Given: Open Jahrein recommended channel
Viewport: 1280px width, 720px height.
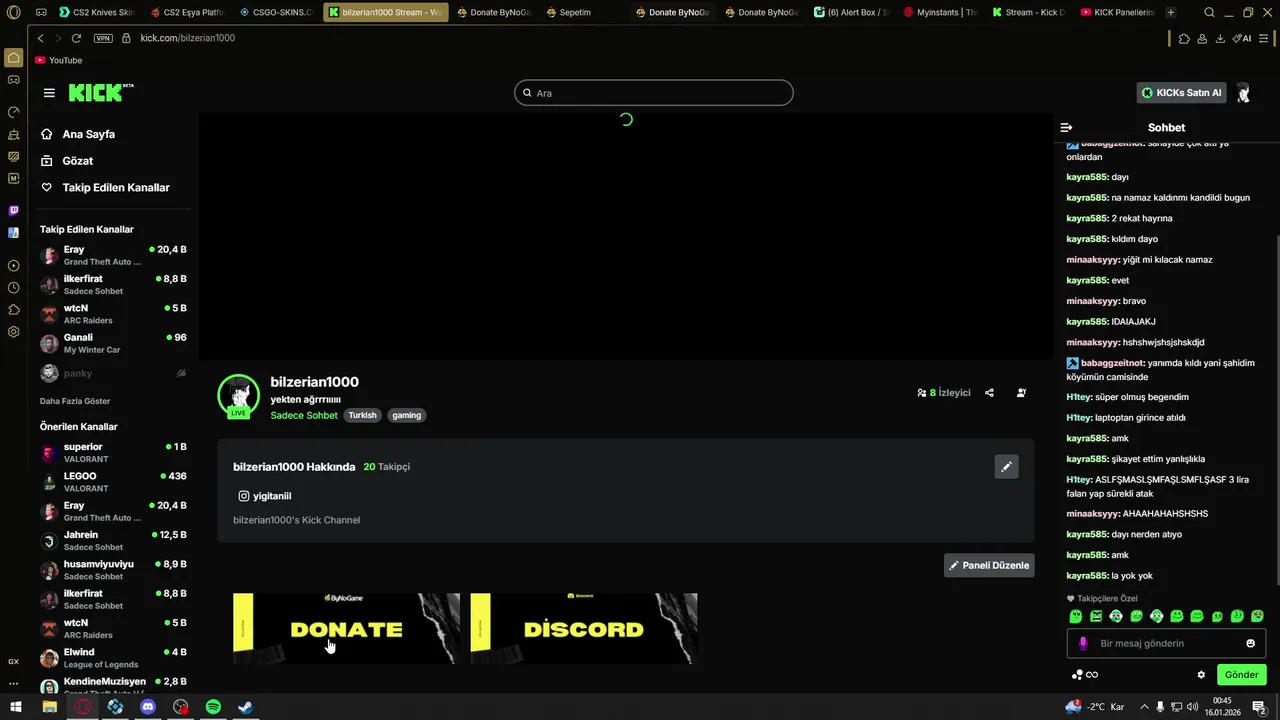Looking at the screenshot, I should point(113,541).
